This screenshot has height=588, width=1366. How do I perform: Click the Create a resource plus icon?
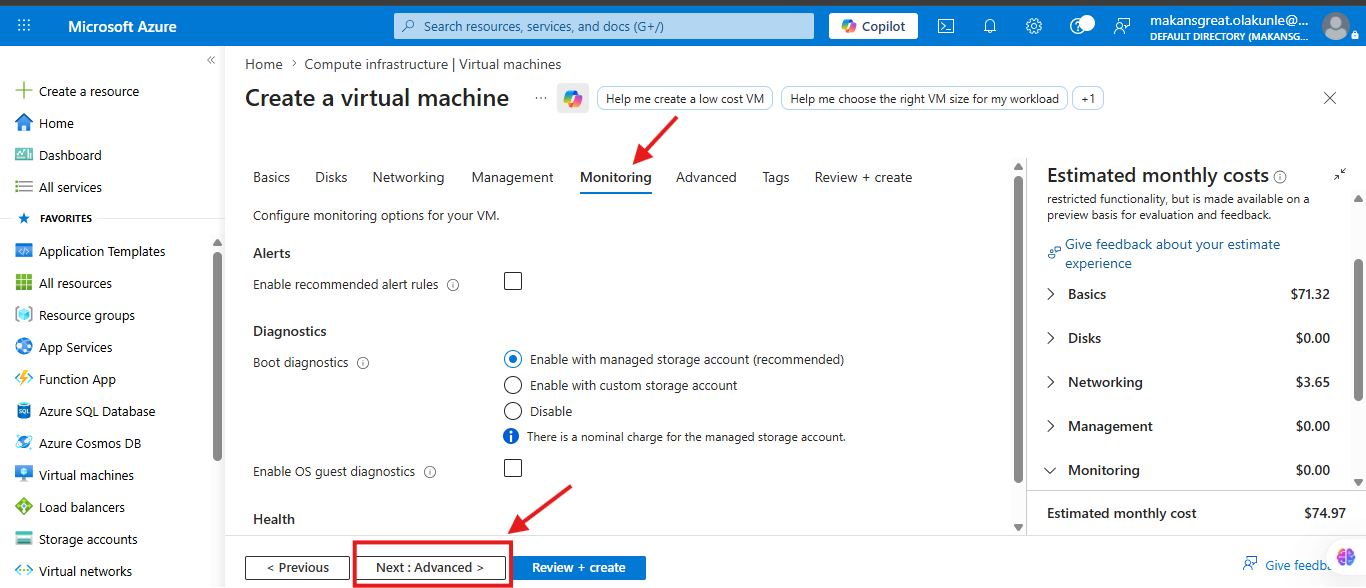point(24,91)
